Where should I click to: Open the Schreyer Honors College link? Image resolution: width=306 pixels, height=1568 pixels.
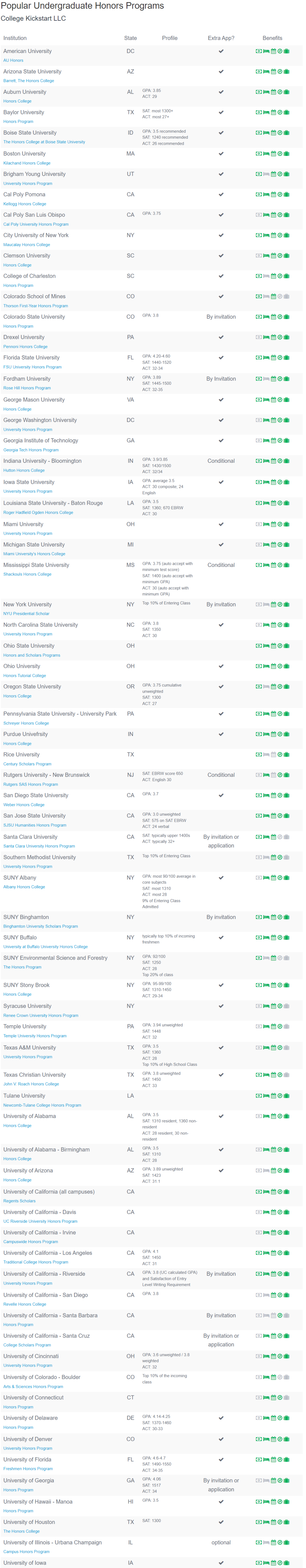(26, 723)
